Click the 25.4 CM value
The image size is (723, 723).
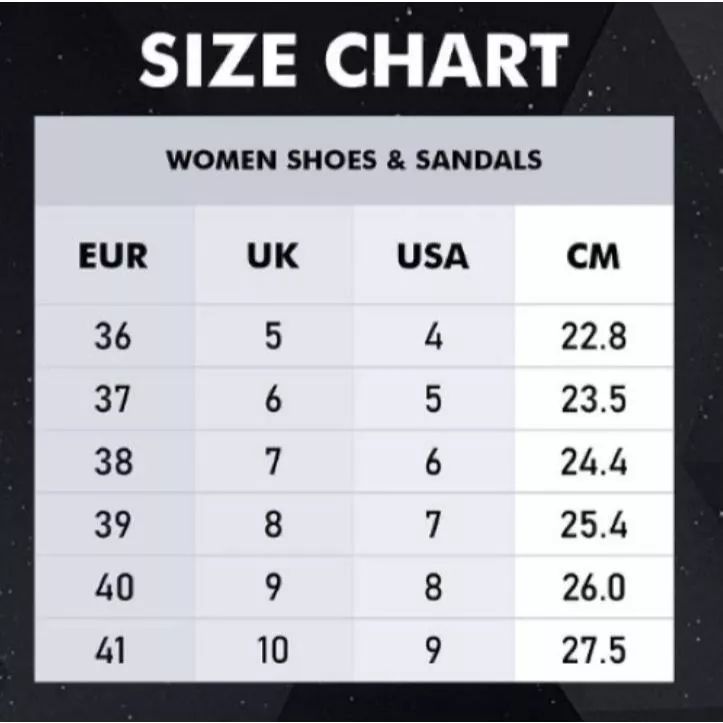tap(593, 525)
